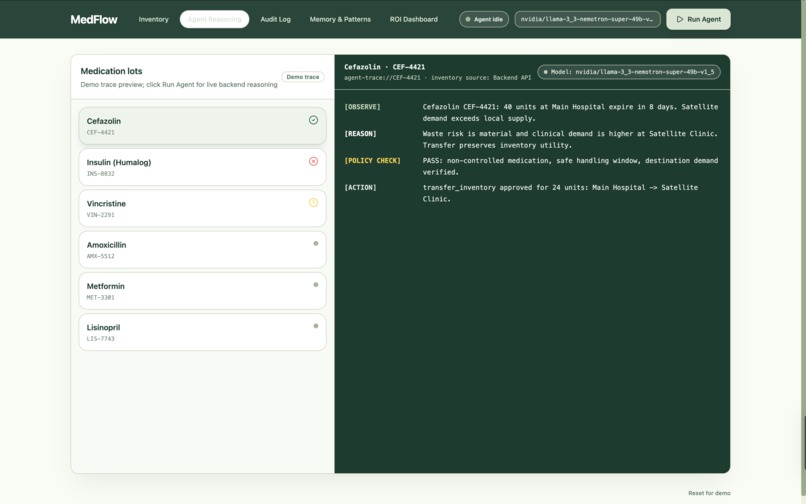Image resolution: width=806 pixels, height=504 pixels.
Task: Click the gray status dot on Lisinopril
Action: 316,326
